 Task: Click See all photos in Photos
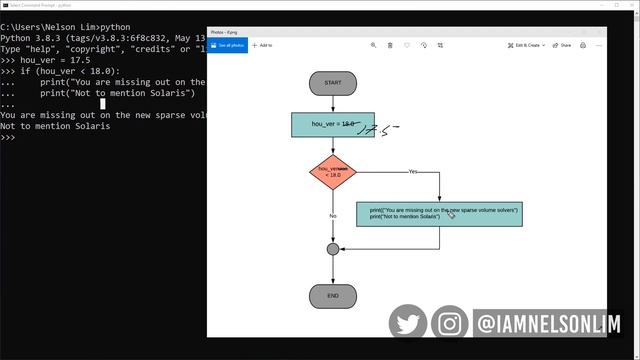[227, 45]
